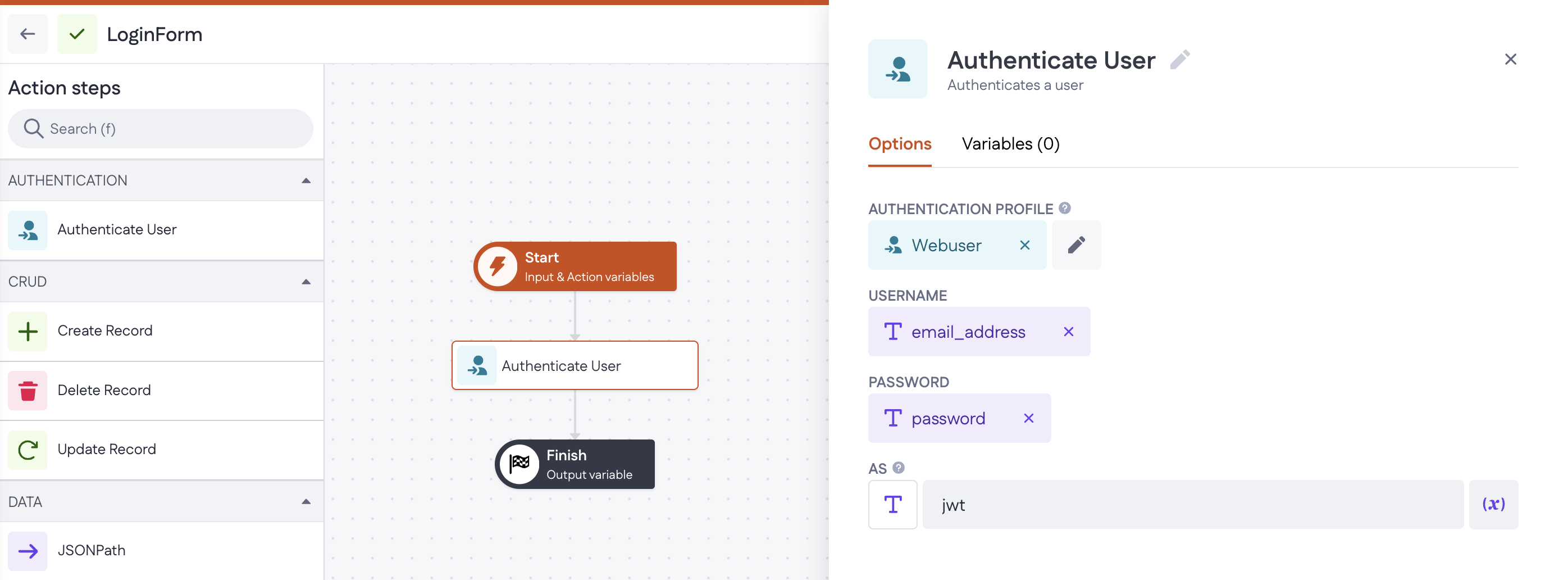Select the Start node on canvas

point(575,266)
